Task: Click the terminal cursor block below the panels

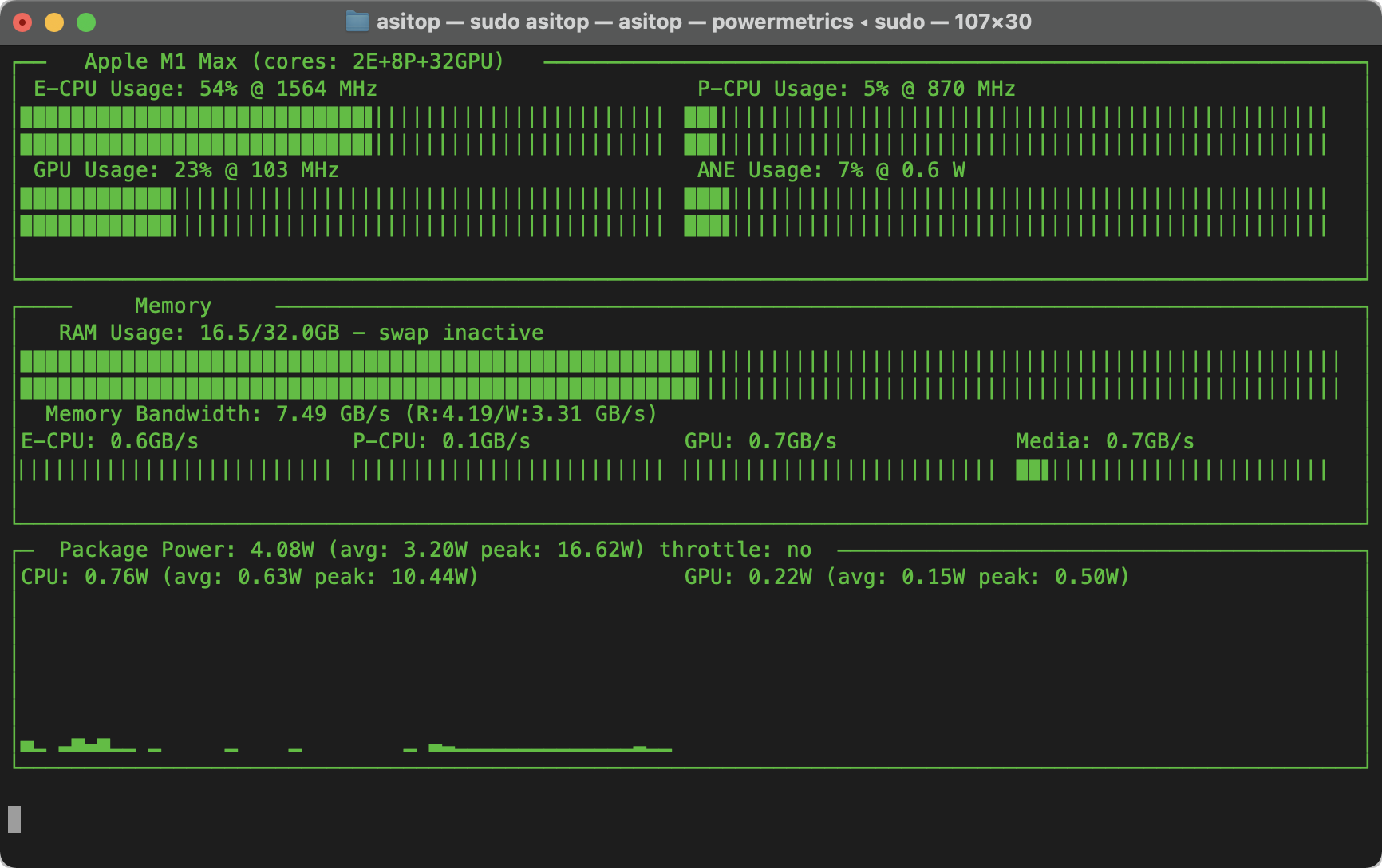Action: pos(14,819)
